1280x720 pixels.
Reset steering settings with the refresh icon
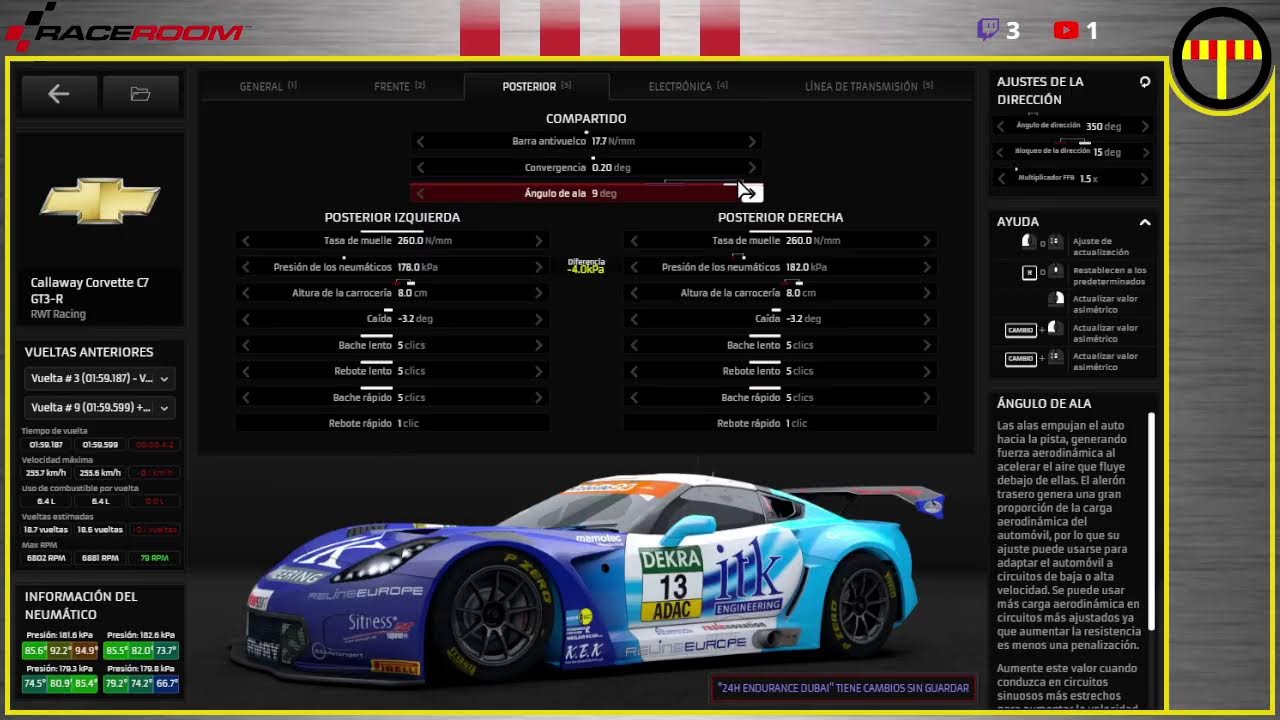1145,82
